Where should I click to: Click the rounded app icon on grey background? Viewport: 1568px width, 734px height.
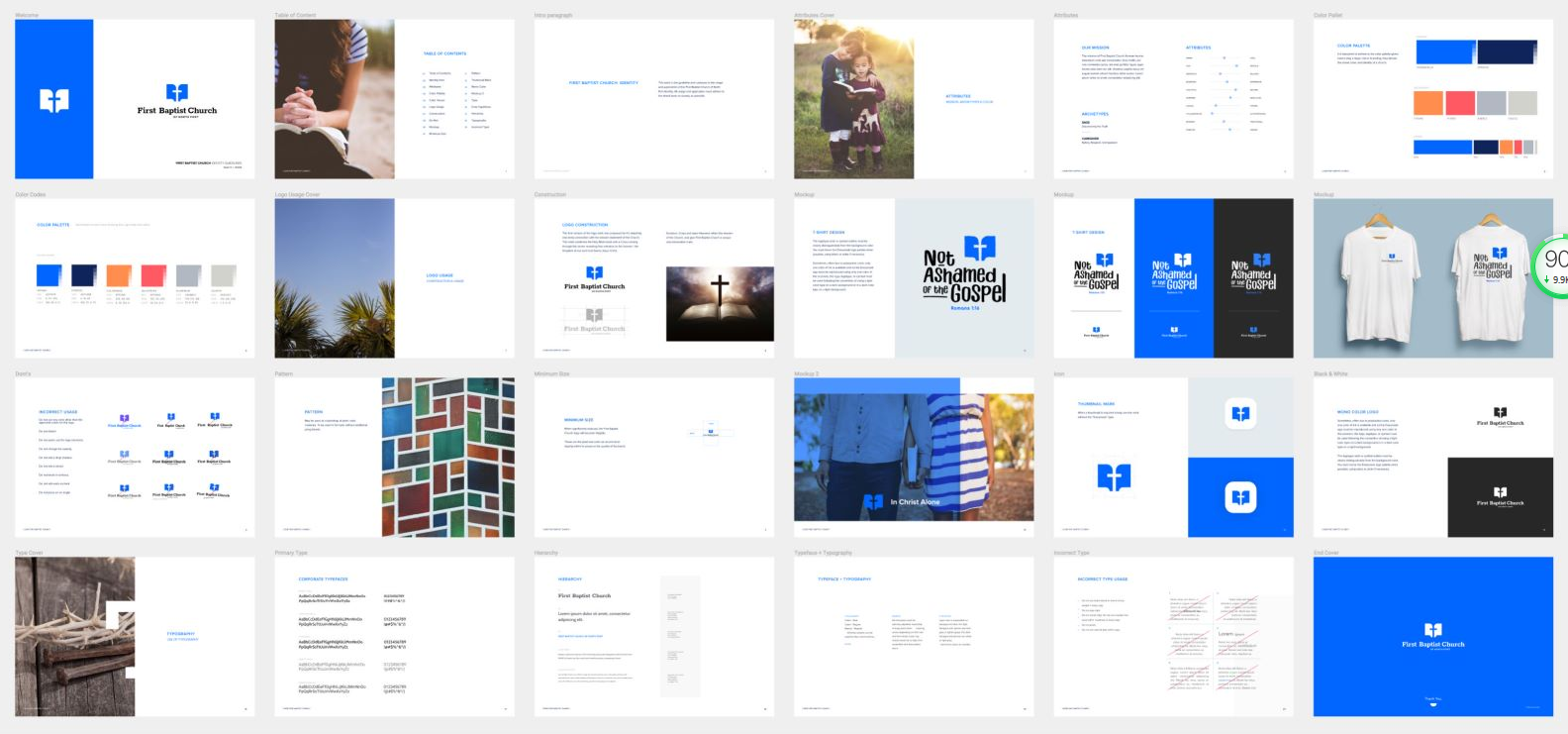1240,414
